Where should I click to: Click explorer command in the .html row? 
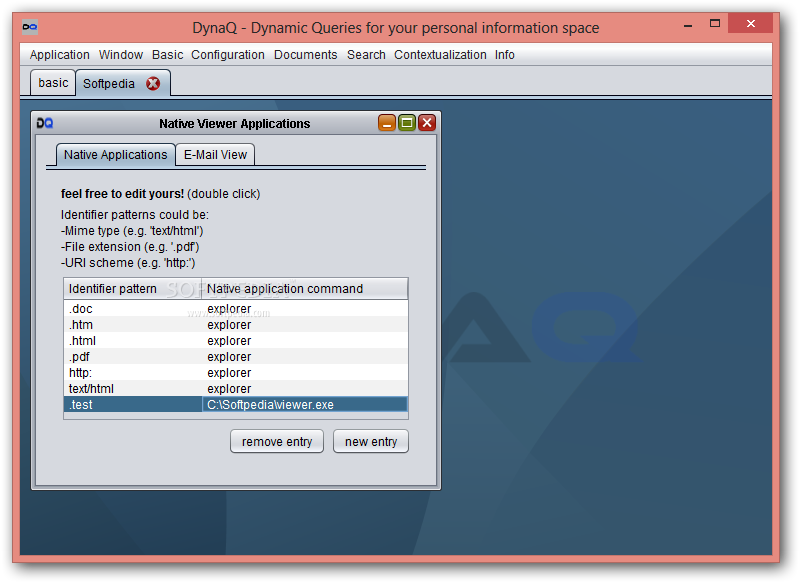pyautogui.click(x=305, y=341)
